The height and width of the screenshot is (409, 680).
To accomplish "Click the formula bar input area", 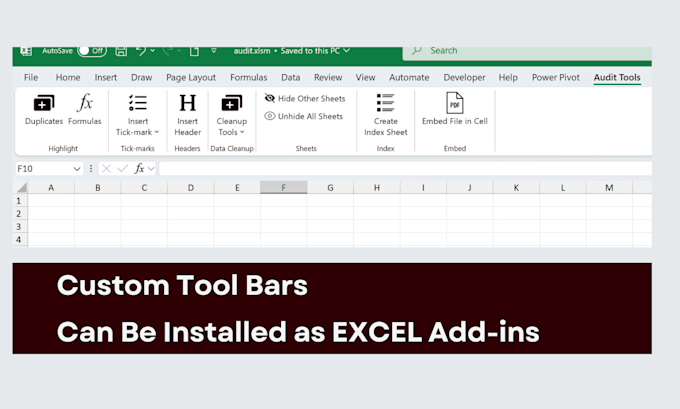I will 405,168.
